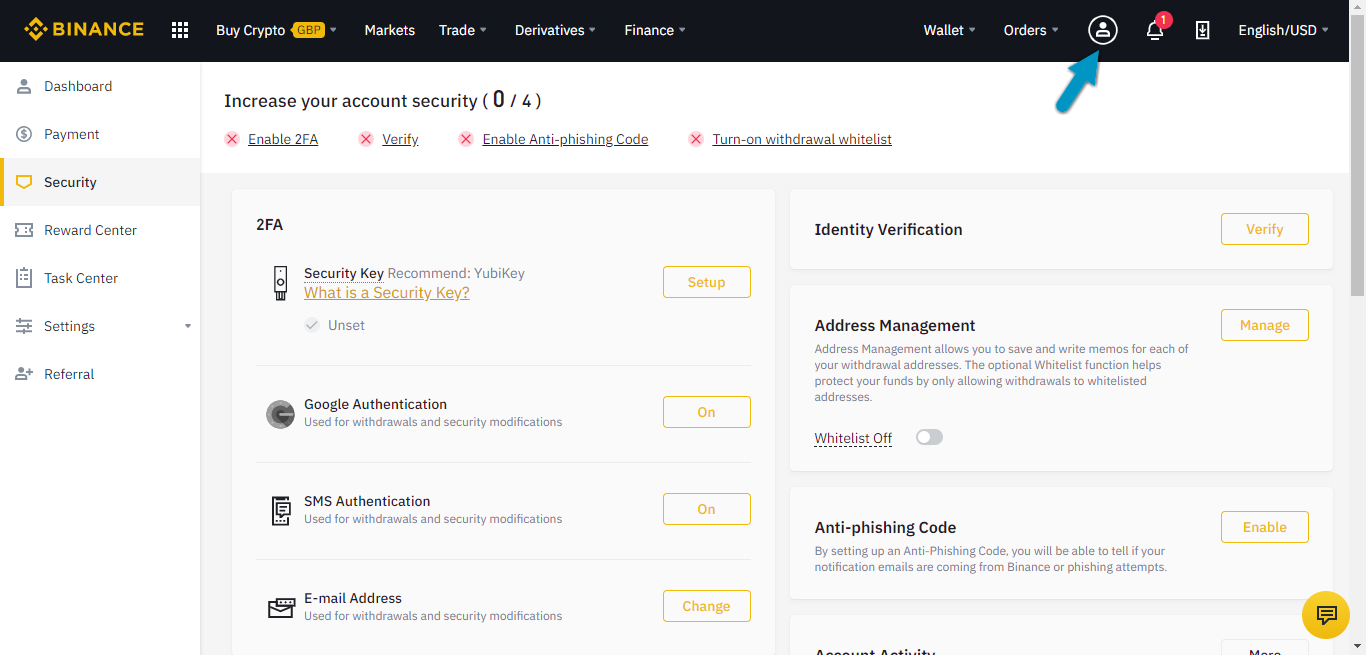Open Task Center in sidebar
Viewport: 1366px width, 655px height.
[100, 278]
